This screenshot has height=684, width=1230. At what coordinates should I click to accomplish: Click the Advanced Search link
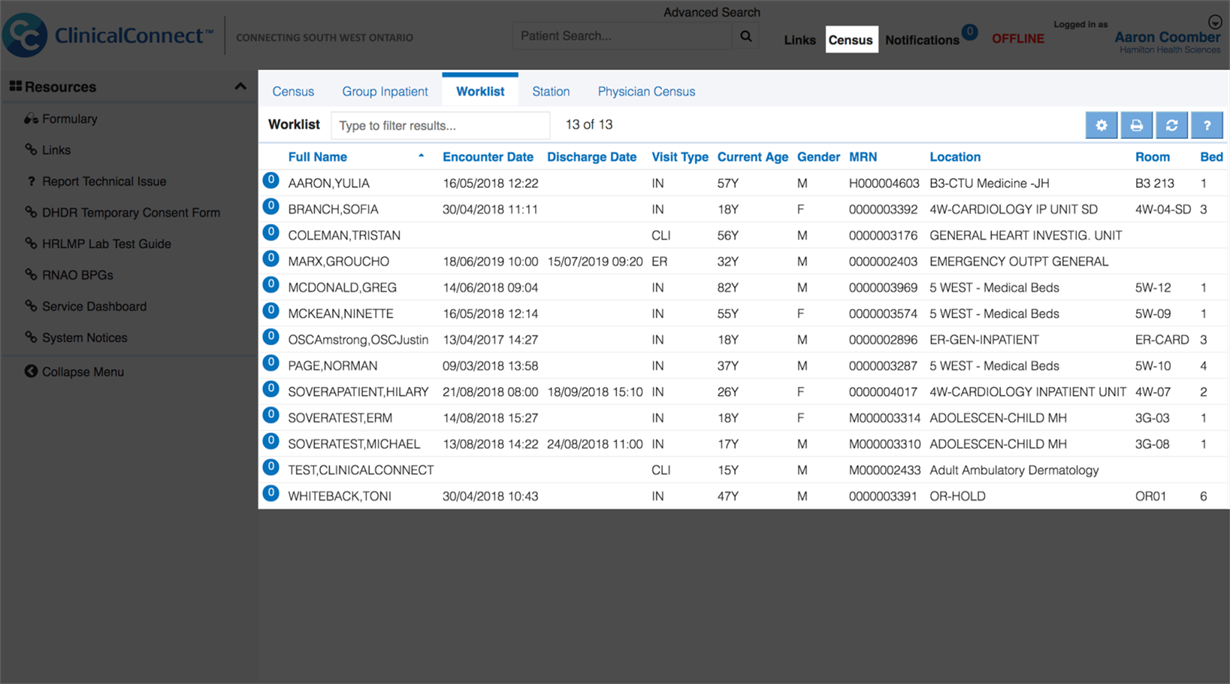pyautogui.click(x=712, y=12)
